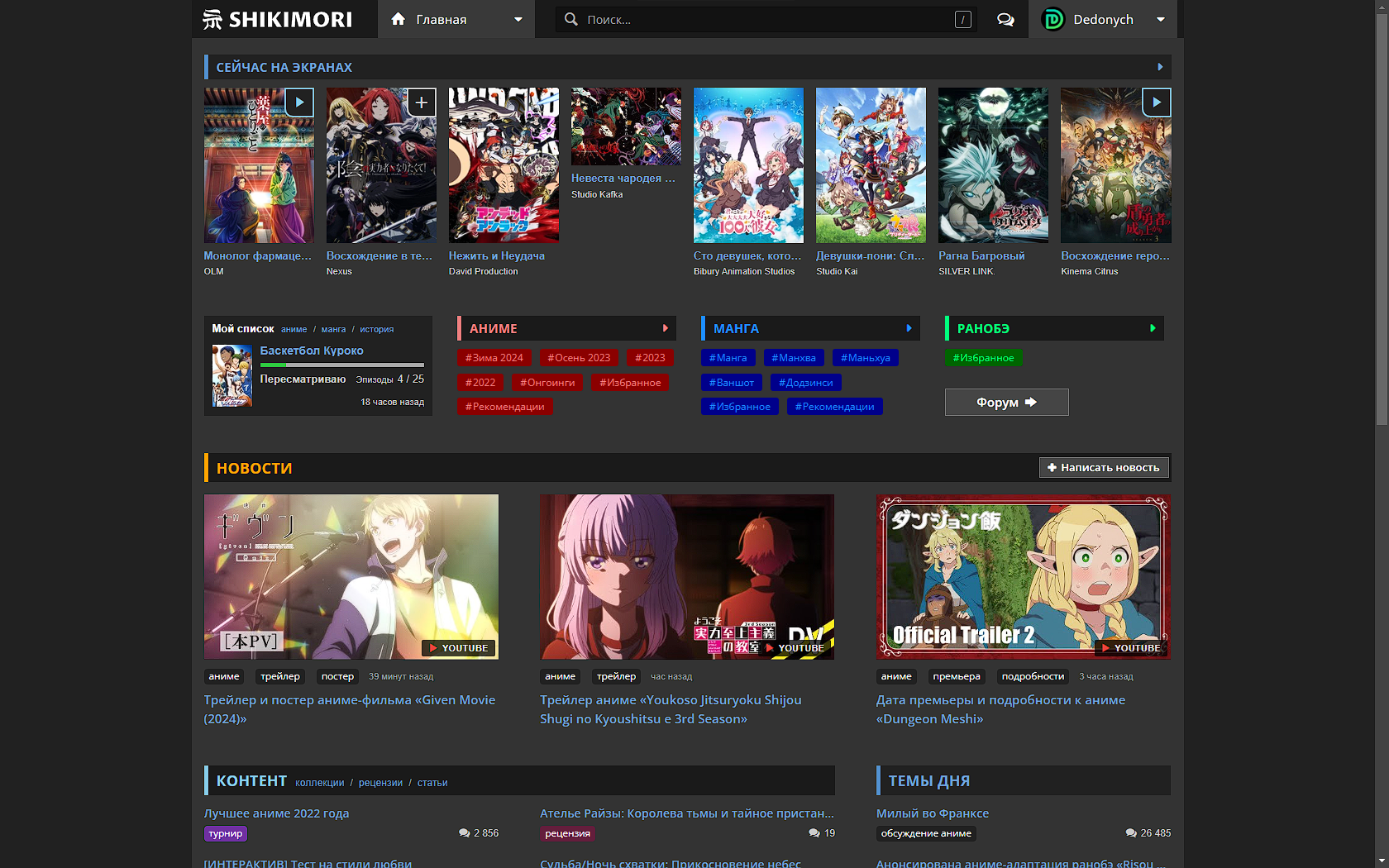
Task: Play icon on Монолог фармацевта poster
Action: point(299,103)
